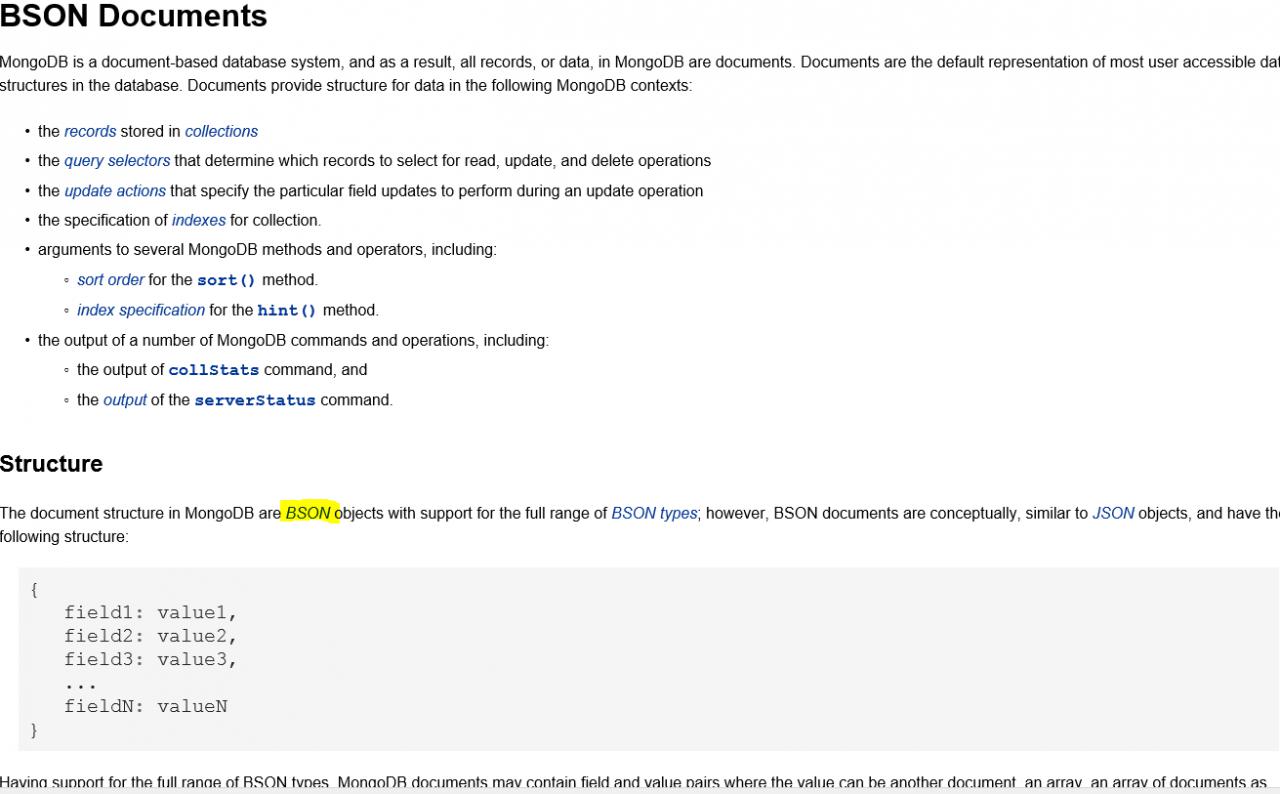
Task: Click the 'Structure' section heading
Action: 51,464
